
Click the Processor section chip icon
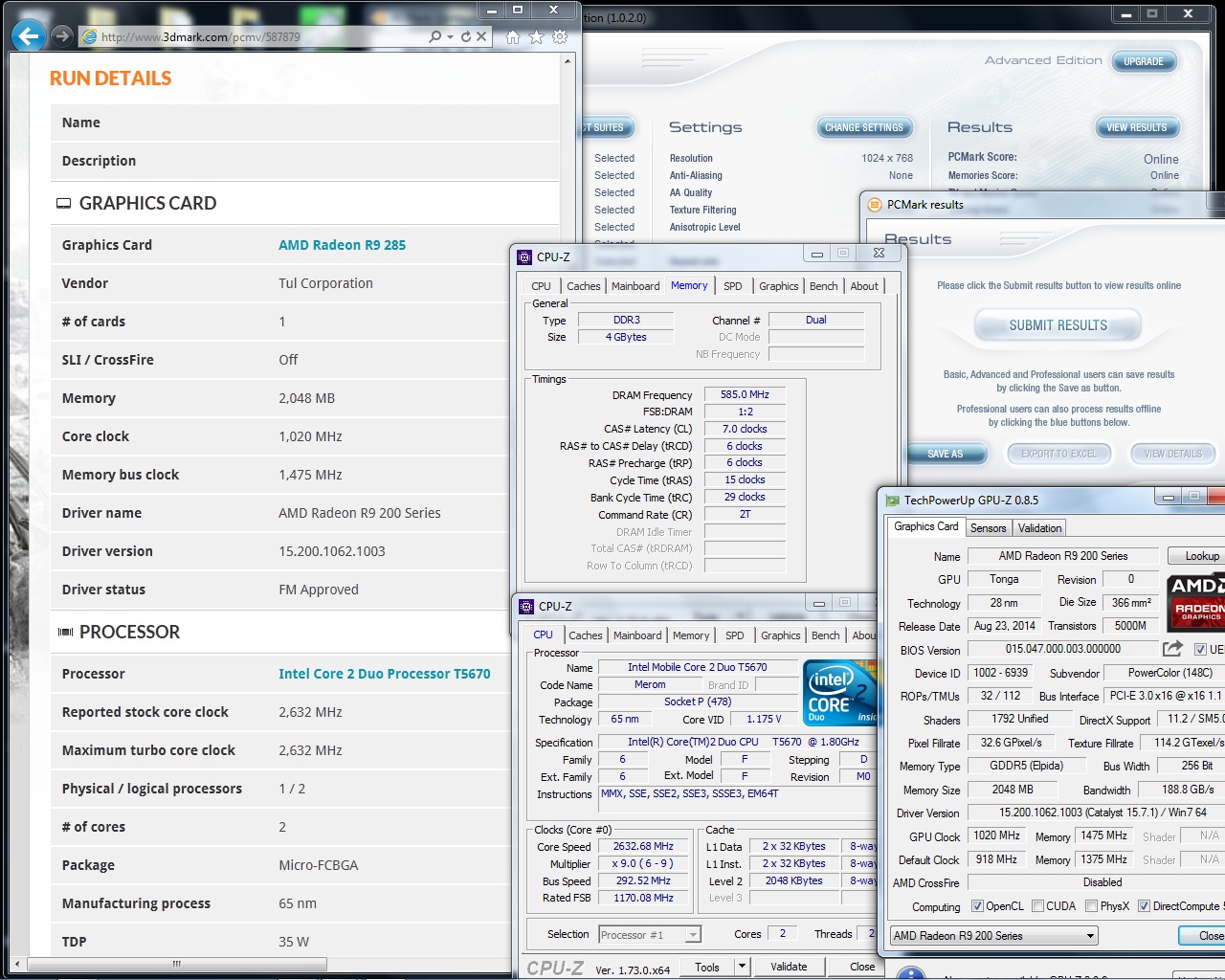65,632
